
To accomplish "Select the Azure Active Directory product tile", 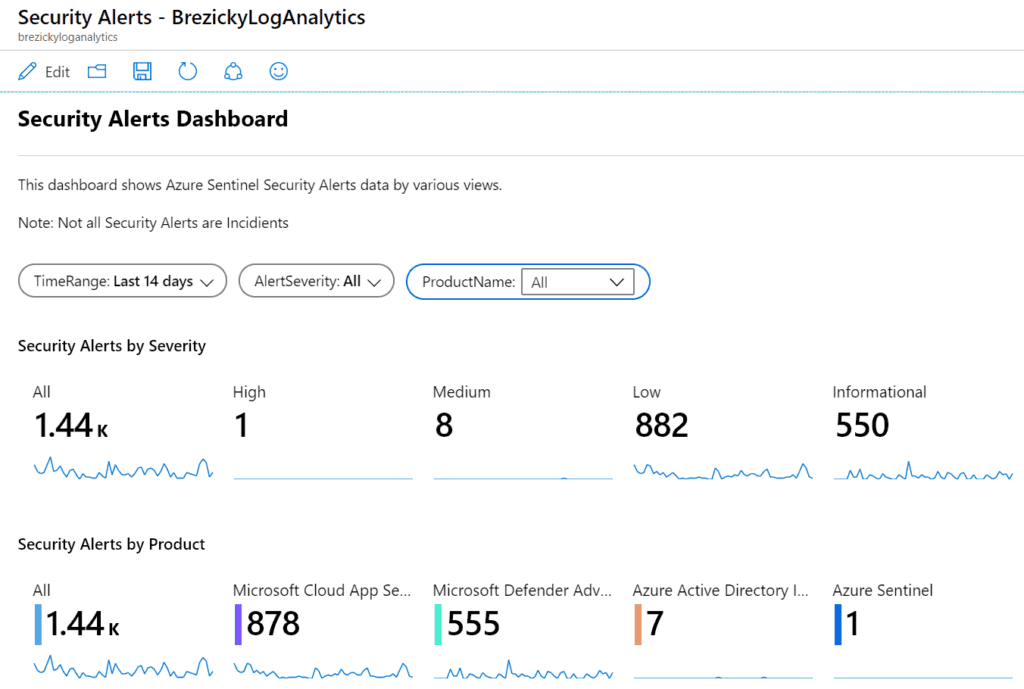I will coord(723,630).
